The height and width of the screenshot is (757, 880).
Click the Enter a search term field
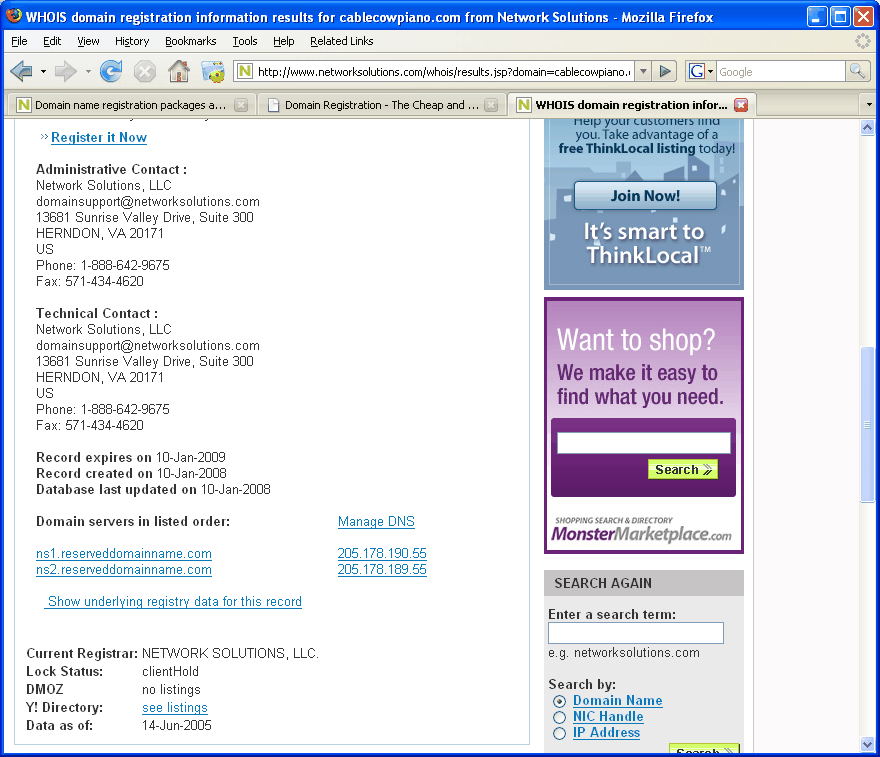(635, 633)
